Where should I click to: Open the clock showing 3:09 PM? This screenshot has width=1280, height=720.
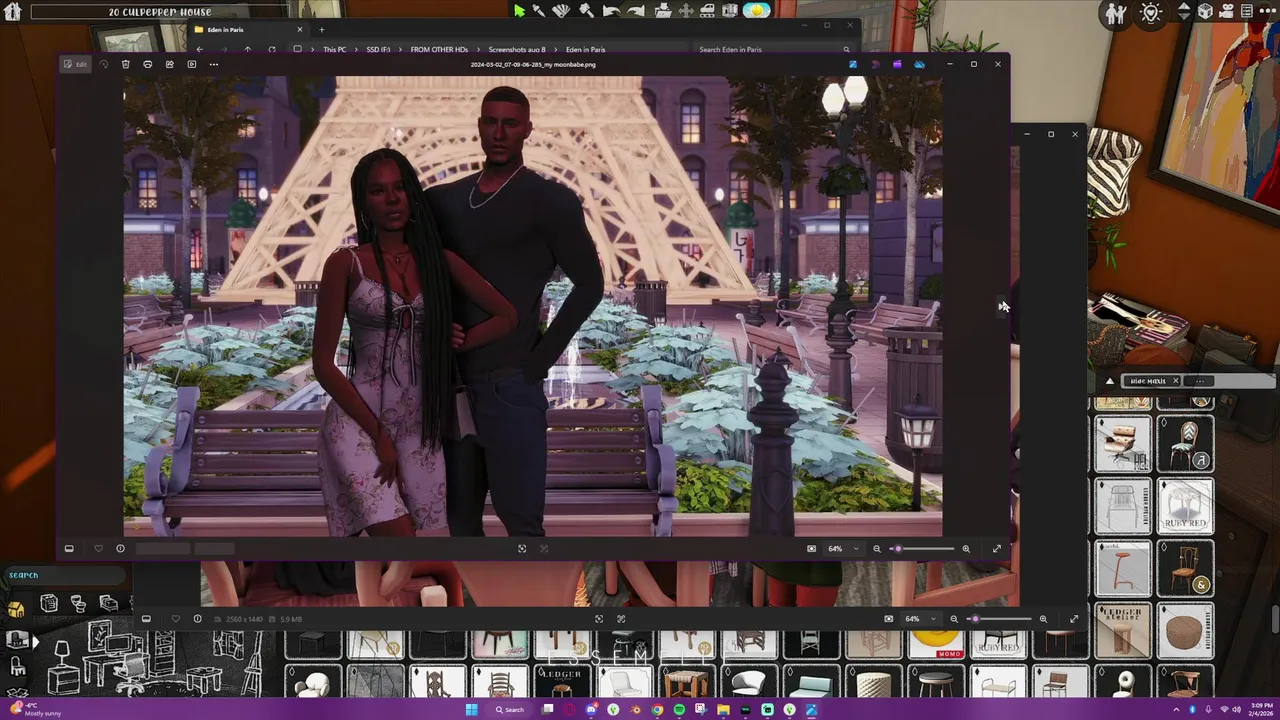pos(1261,709)
